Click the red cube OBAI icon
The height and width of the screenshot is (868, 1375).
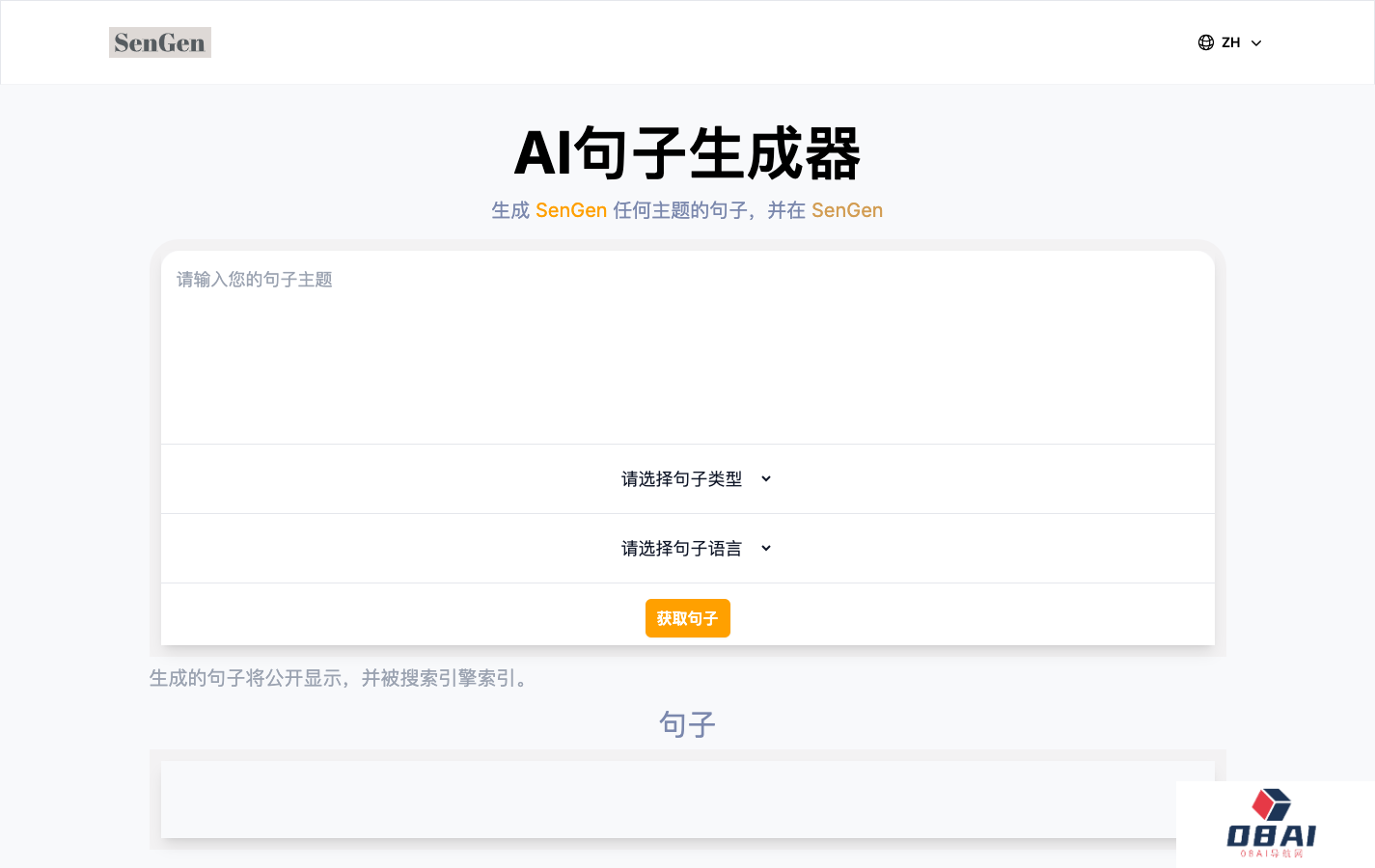pos(1271,804)
